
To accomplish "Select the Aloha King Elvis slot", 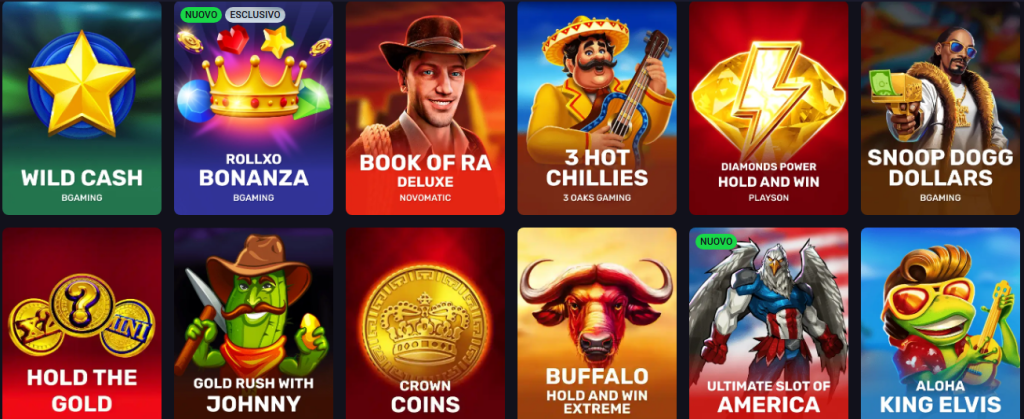I will [x=940, y=323].
